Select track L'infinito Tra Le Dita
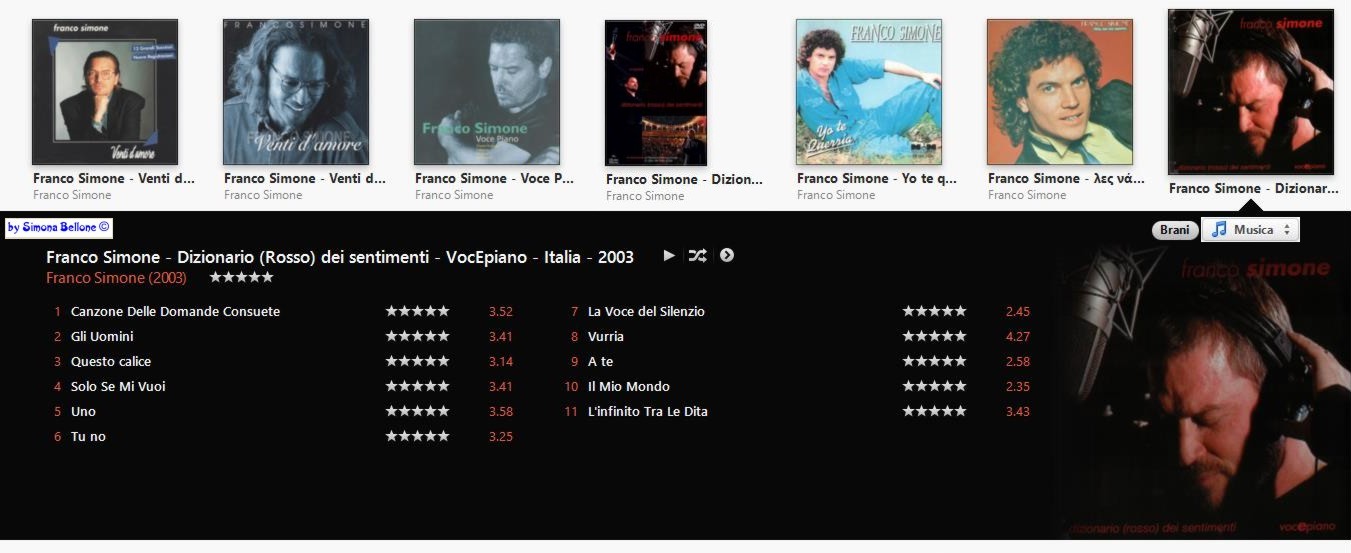The height and width of the screenshot is (553, 1351). (648, 411)
